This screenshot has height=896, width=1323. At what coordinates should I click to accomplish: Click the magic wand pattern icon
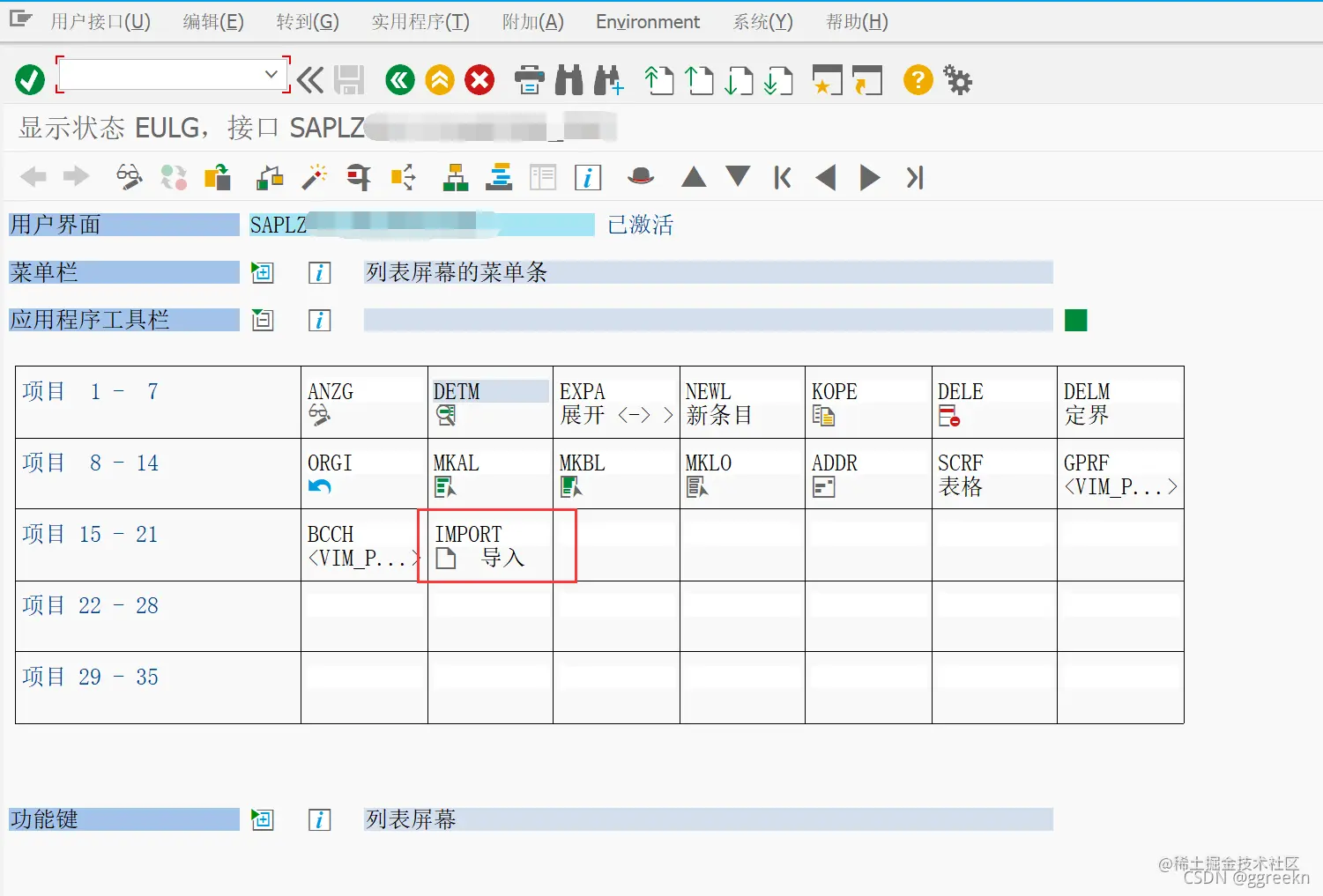coord(315,176)
